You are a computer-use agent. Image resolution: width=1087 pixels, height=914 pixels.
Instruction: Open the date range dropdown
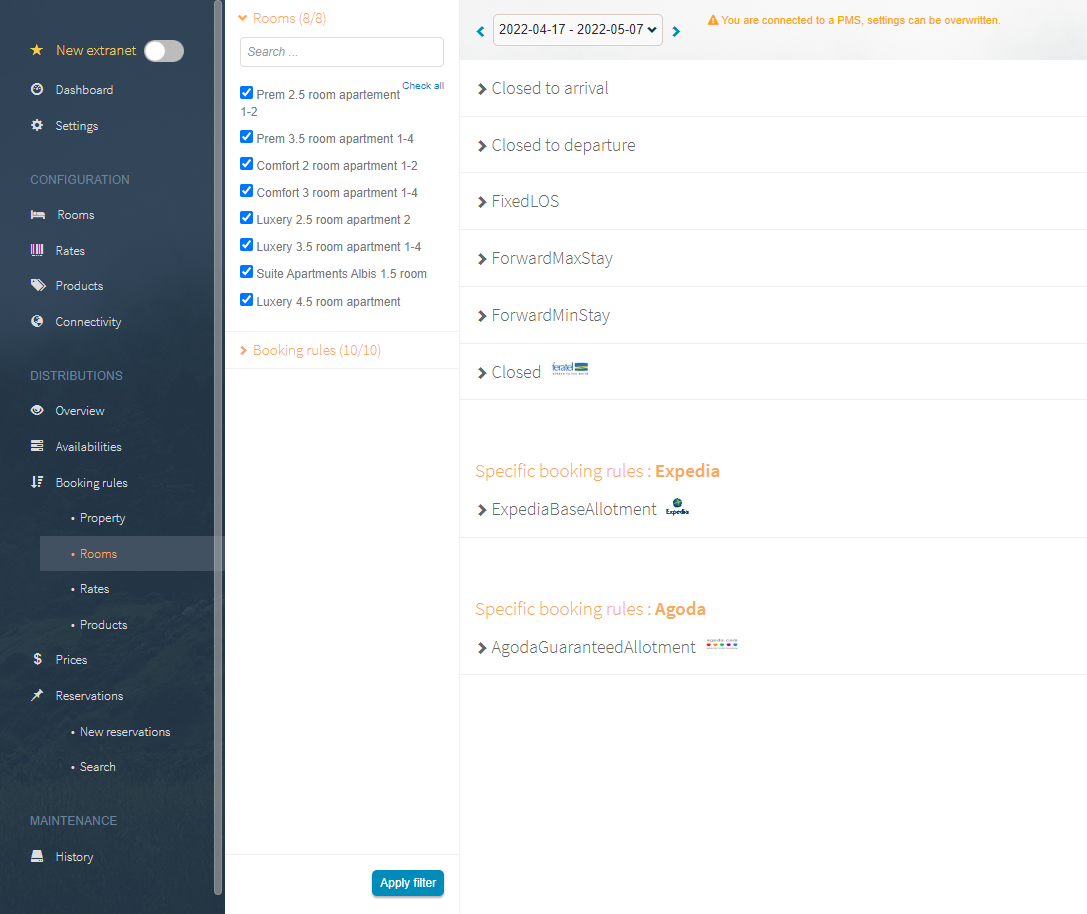pos(577,31)
